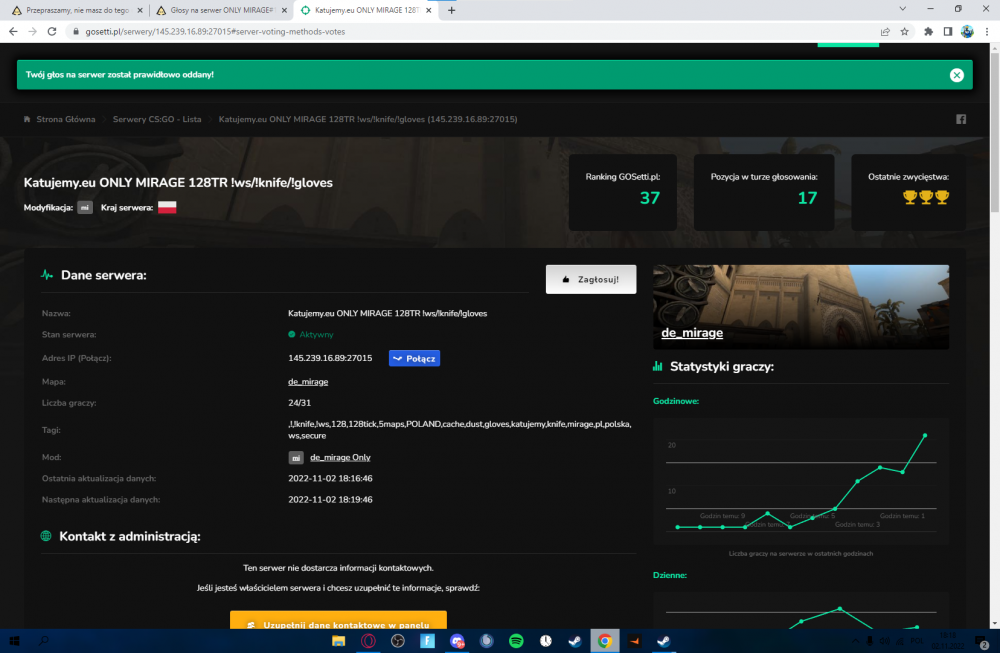
Task: Click the Poland flag next to Kraj serwera
Action: pos(167,207)
